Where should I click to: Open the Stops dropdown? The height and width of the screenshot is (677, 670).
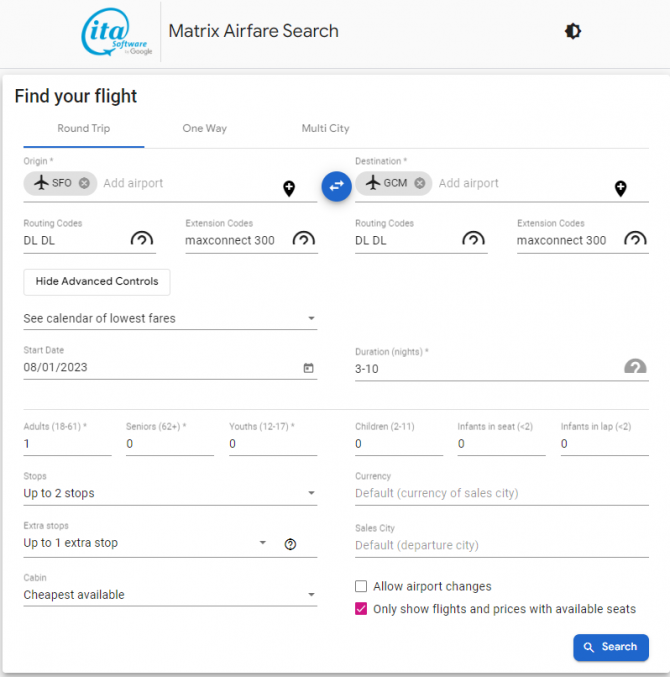(170, 493)
